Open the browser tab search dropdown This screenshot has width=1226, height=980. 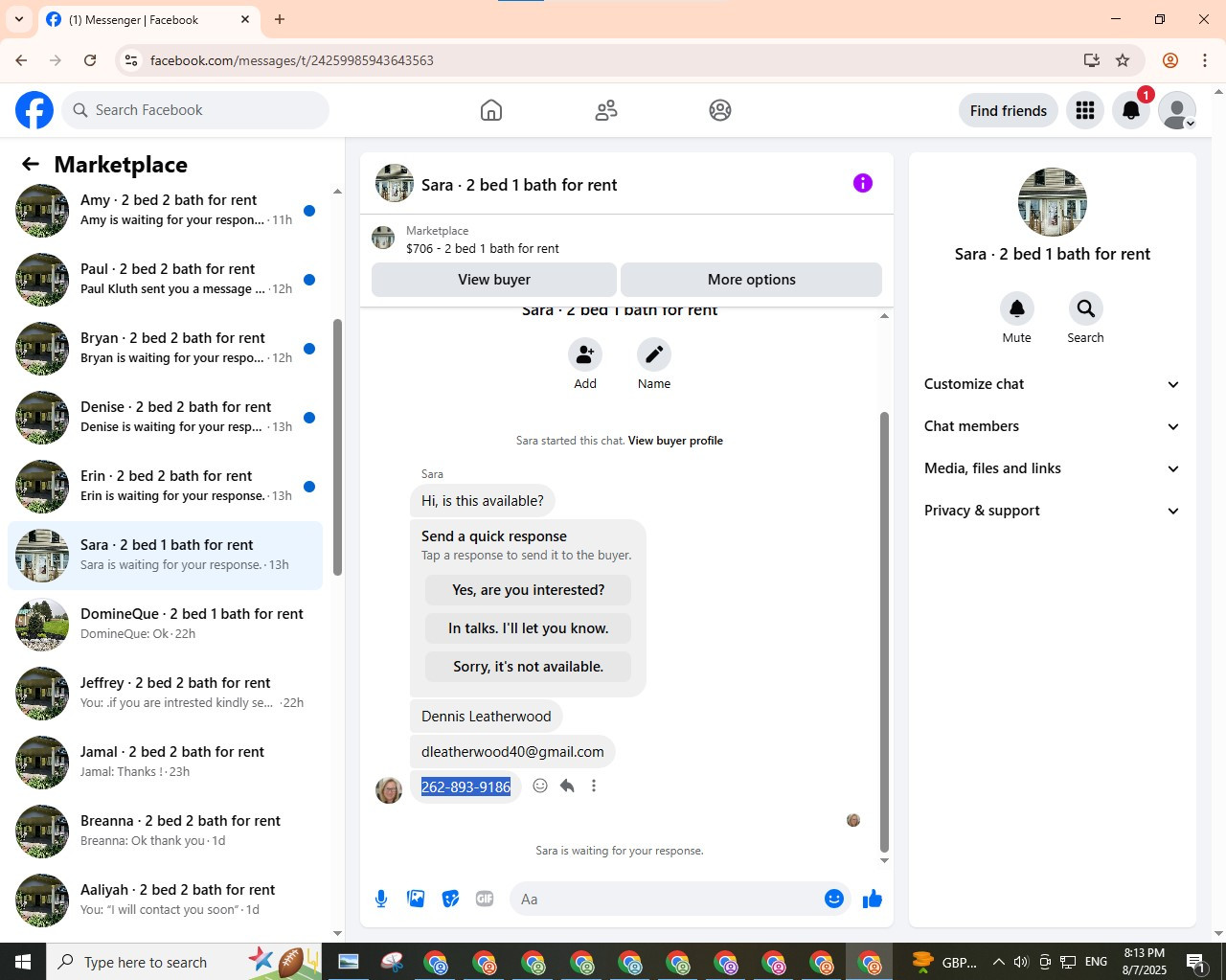(x=18, y=19)
